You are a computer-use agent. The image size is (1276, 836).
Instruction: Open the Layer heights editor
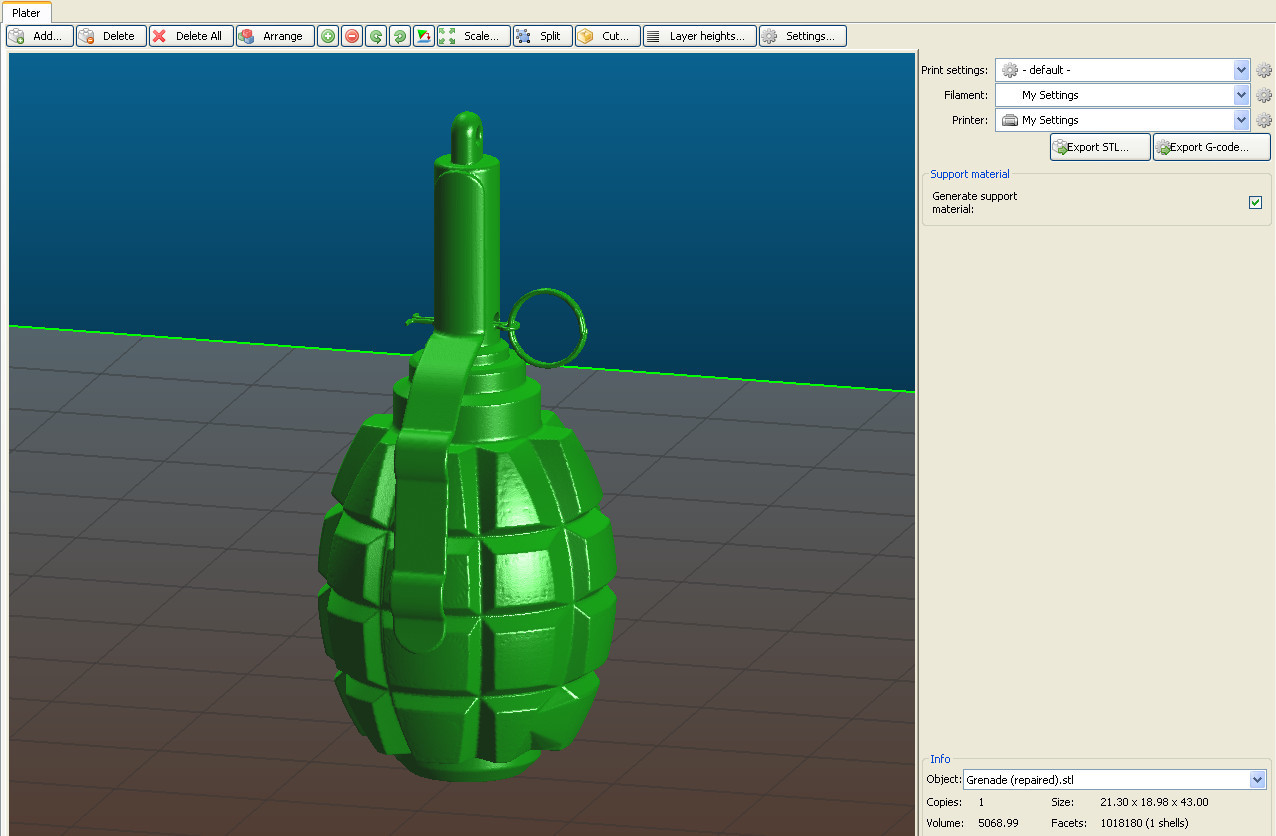pos(700,36)
